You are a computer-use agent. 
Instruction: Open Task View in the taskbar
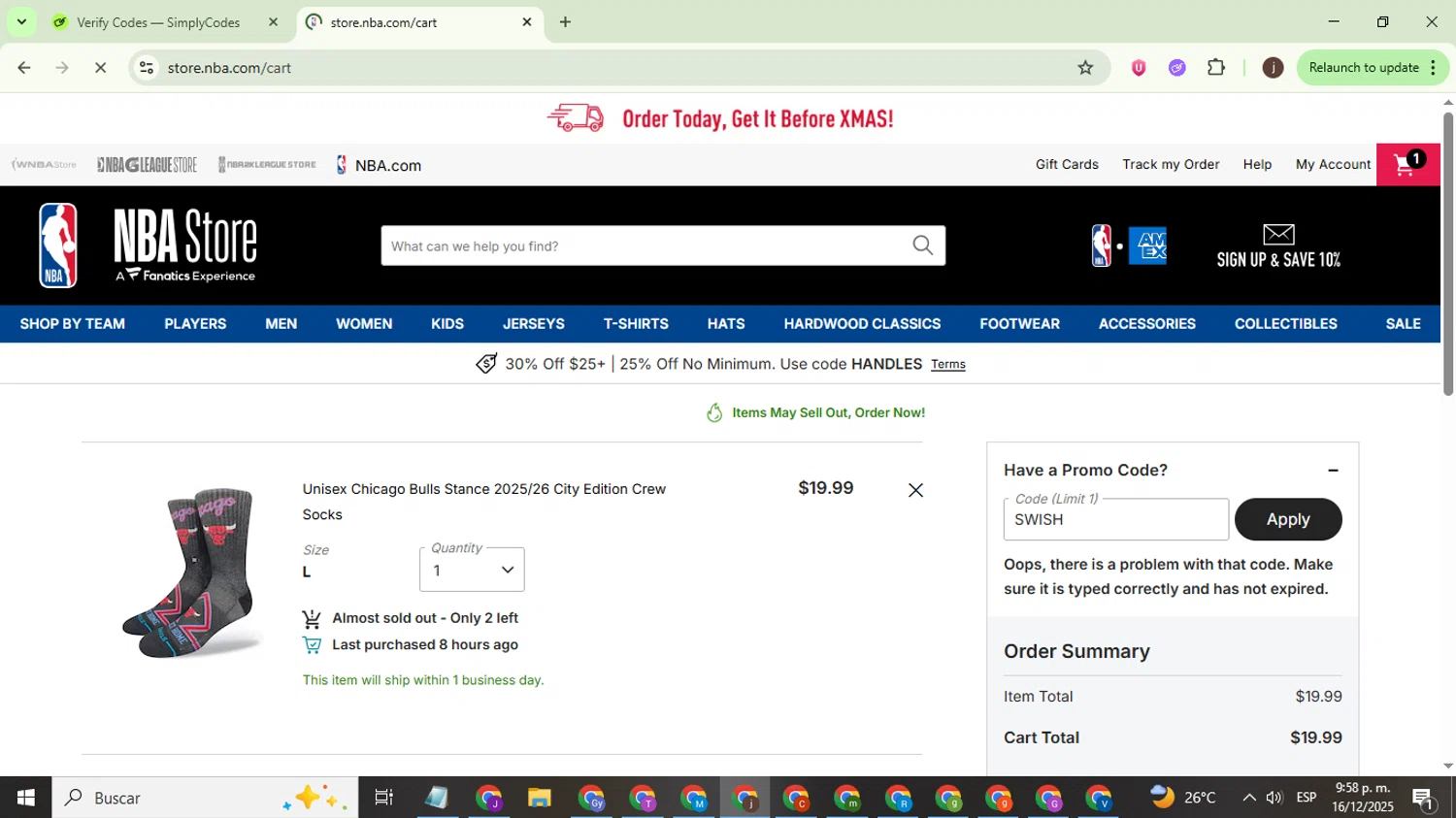click(x=383, y=798)
